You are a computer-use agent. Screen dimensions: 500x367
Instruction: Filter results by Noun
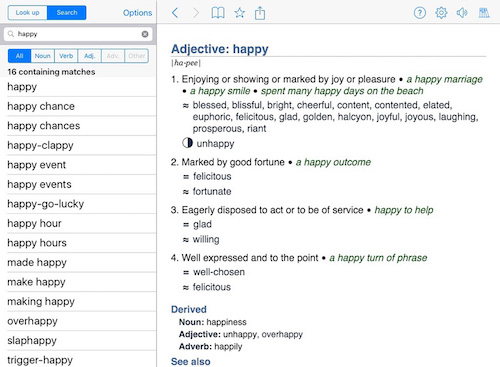point(43,56)
